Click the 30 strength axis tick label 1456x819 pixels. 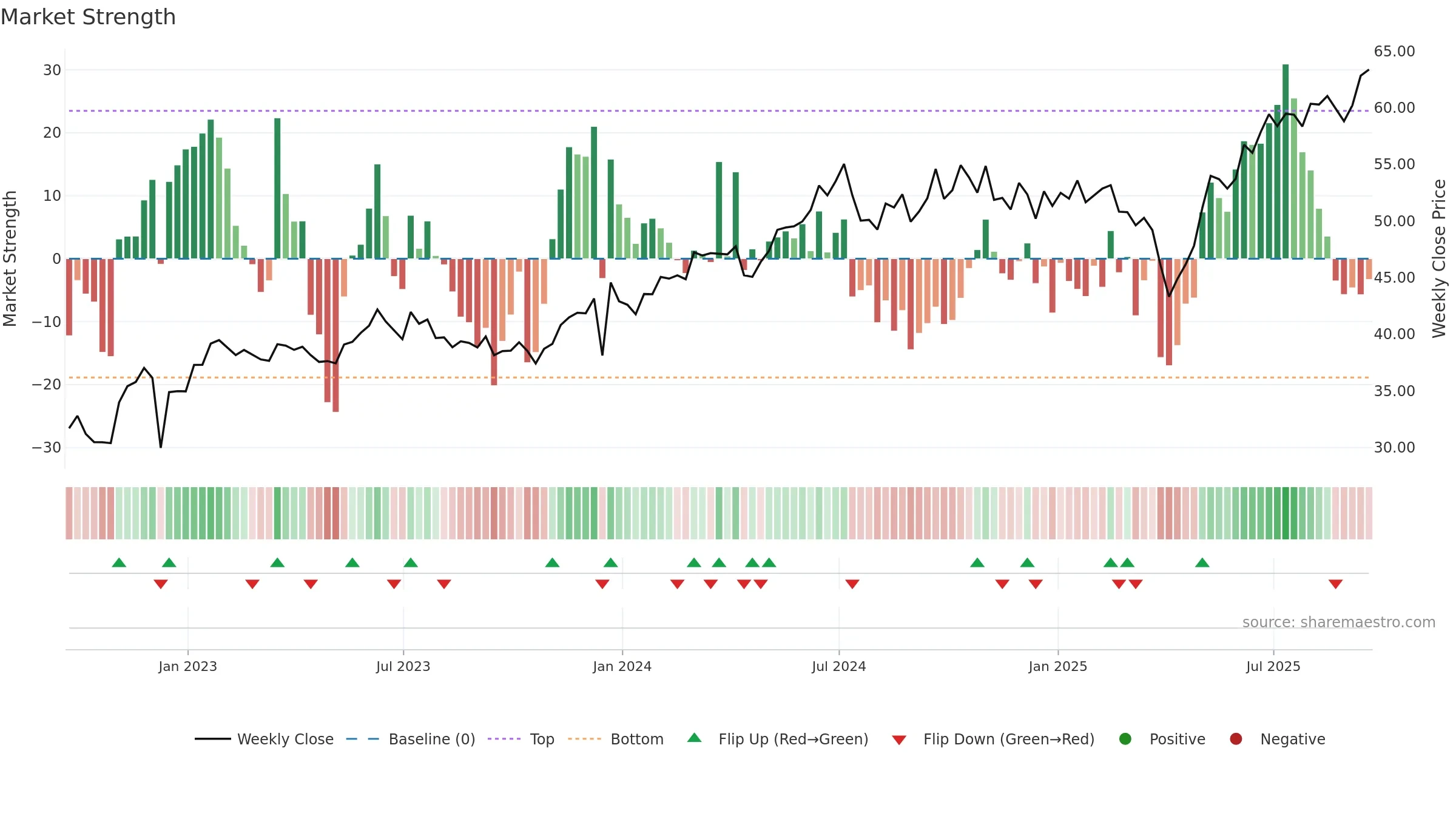coord(52,70)
